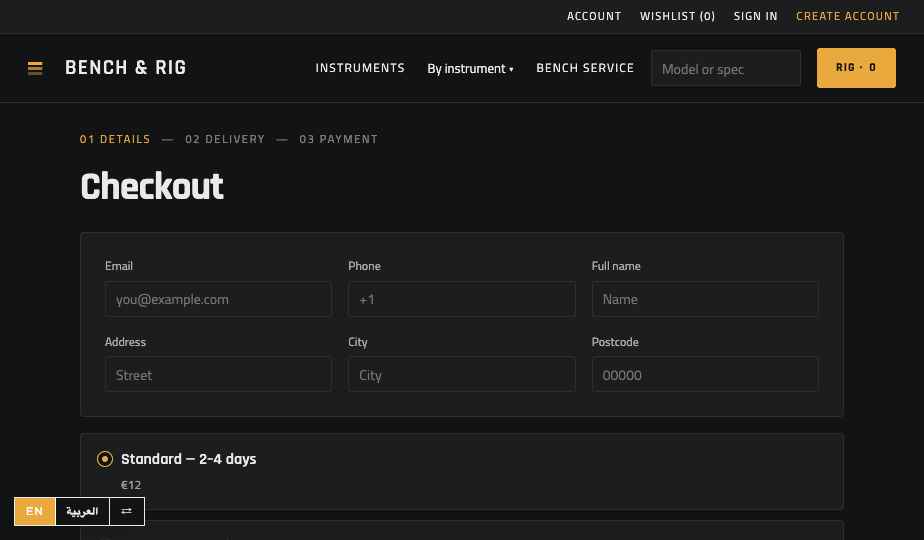Screen dimensions: 924x540
Task: Open the Rig cart button
Action: pos(856,68)
